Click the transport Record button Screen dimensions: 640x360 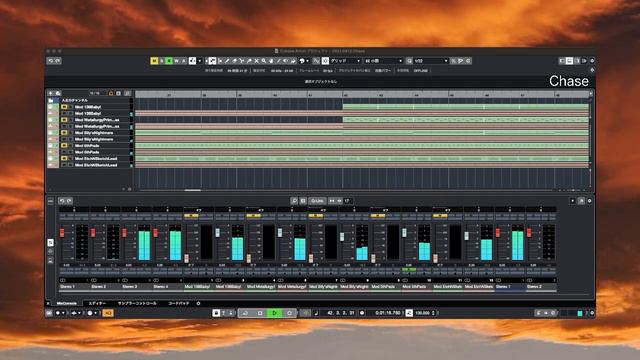coord(289,313)
